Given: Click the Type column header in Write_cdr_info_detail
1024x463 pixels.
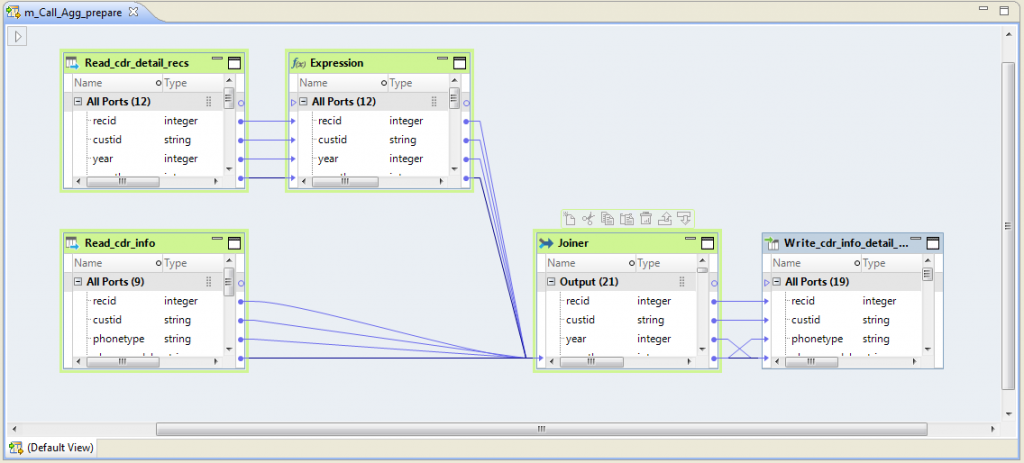Looking at the screenshot, I should tap(891, 263).
